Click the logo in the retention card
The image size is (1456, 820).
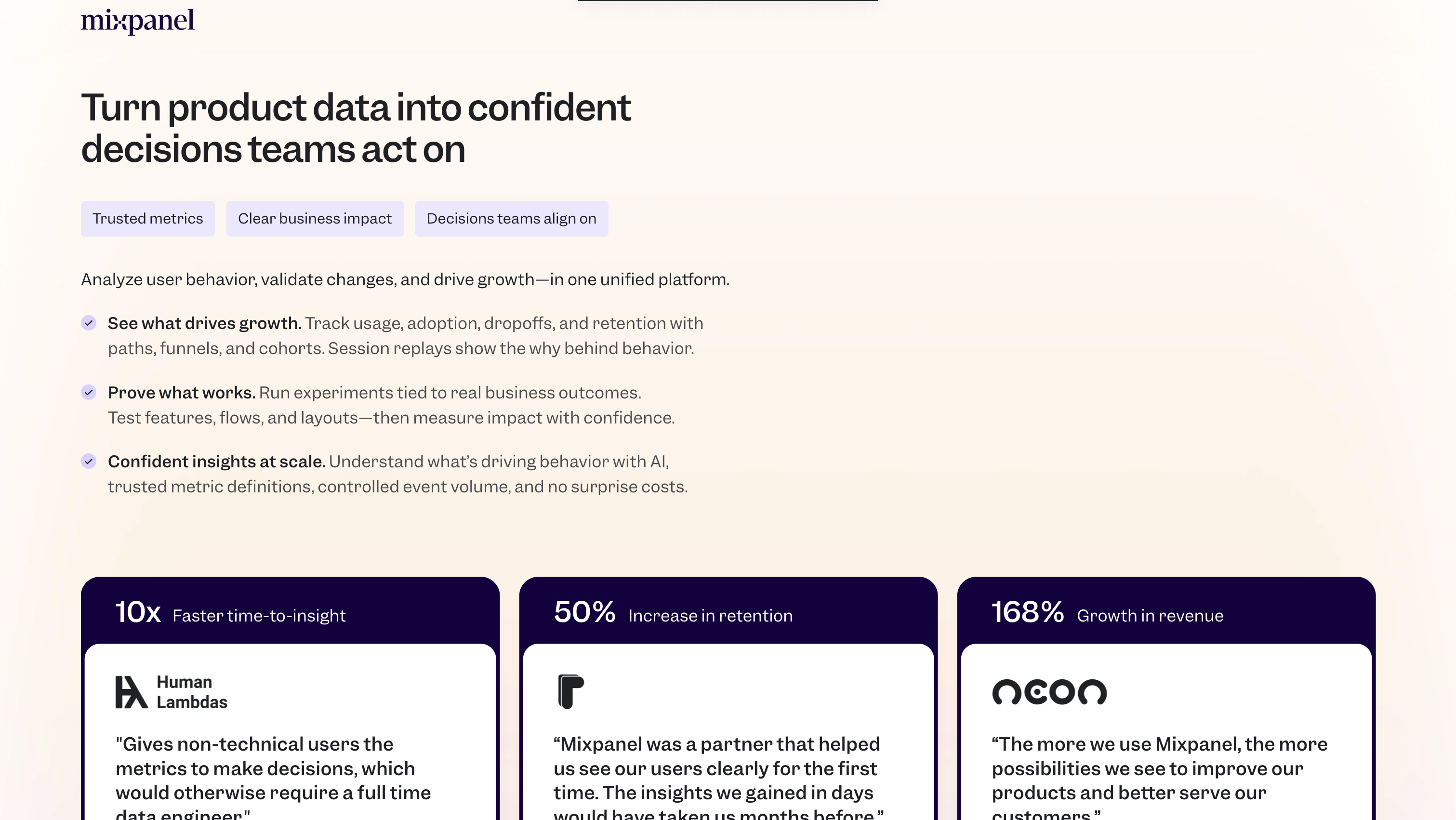pyautogui.click(x=570, y=691)
